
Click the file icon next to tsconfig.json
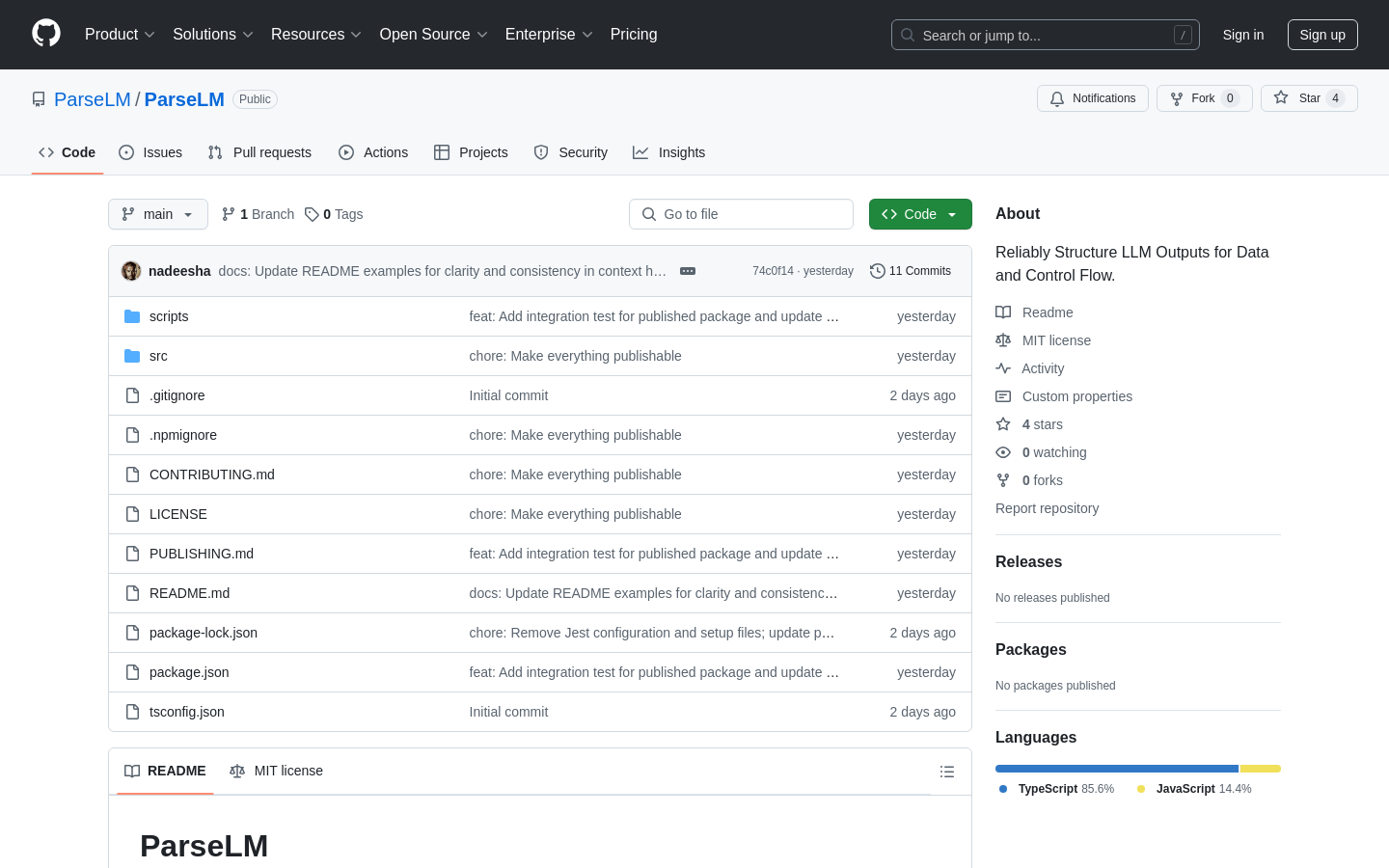point(132,712)
